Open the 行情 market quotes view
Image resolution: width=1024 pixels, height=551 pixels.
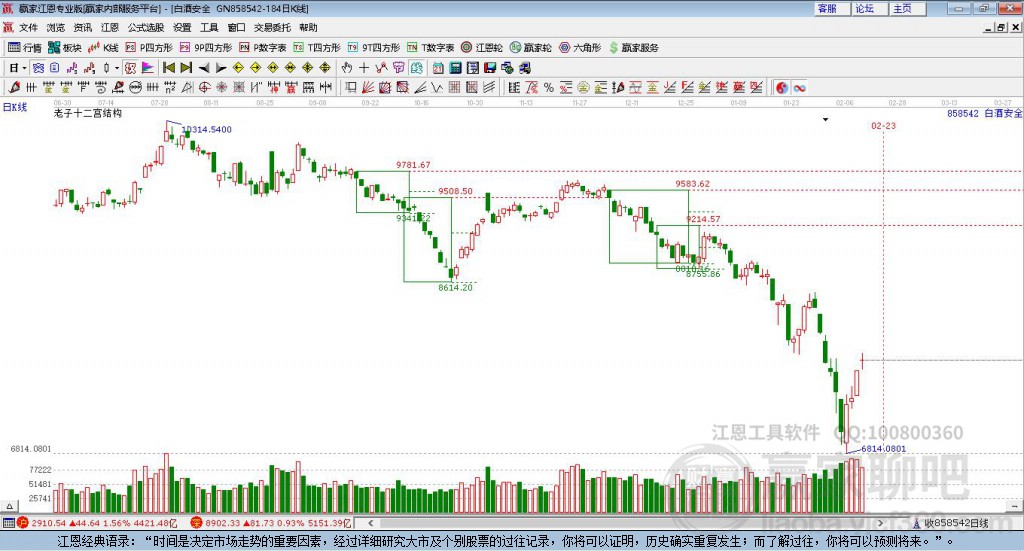tap(24, 48)
